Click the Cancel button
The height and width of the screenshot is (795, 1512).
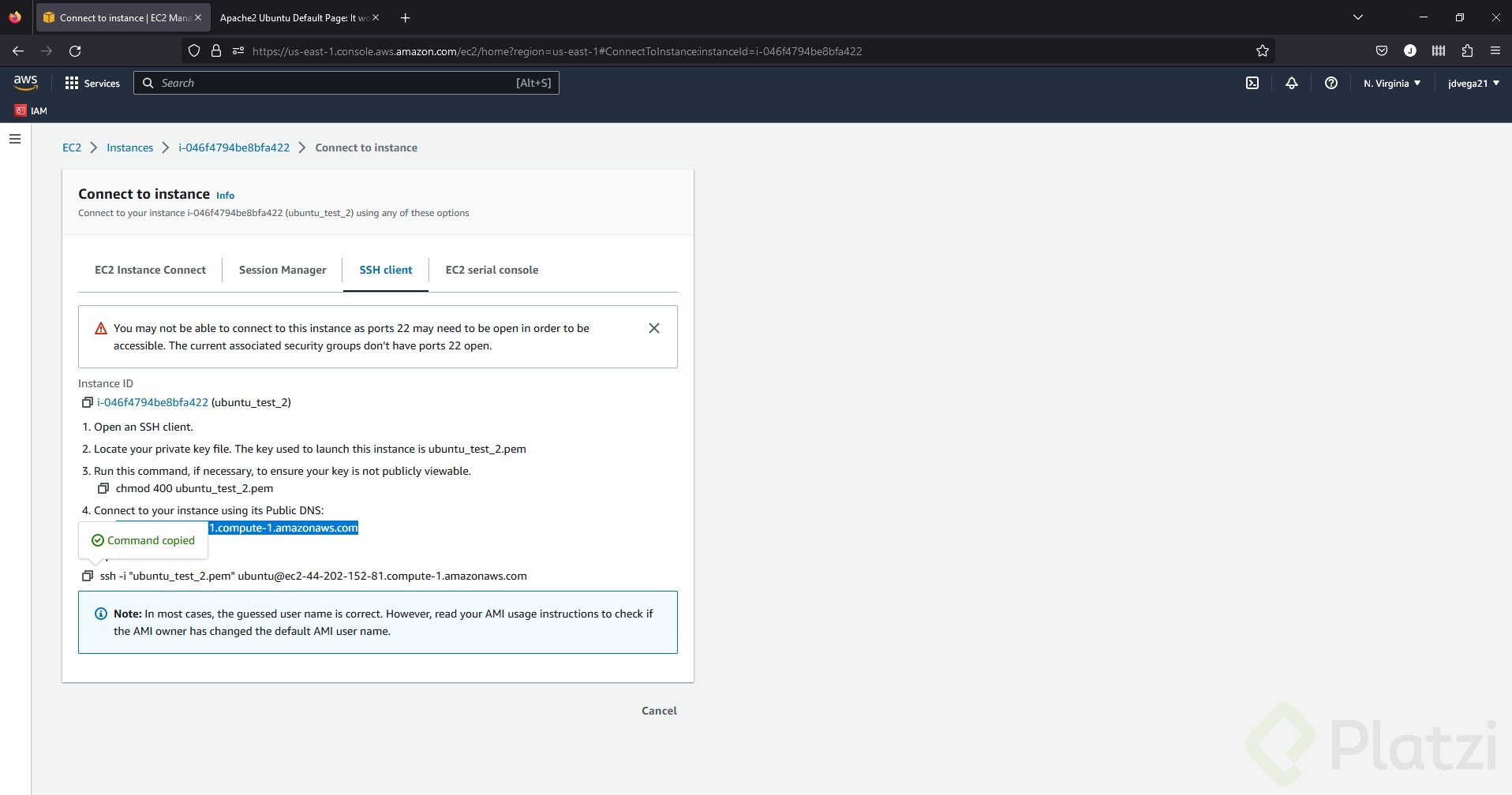[x=659, y=711]
